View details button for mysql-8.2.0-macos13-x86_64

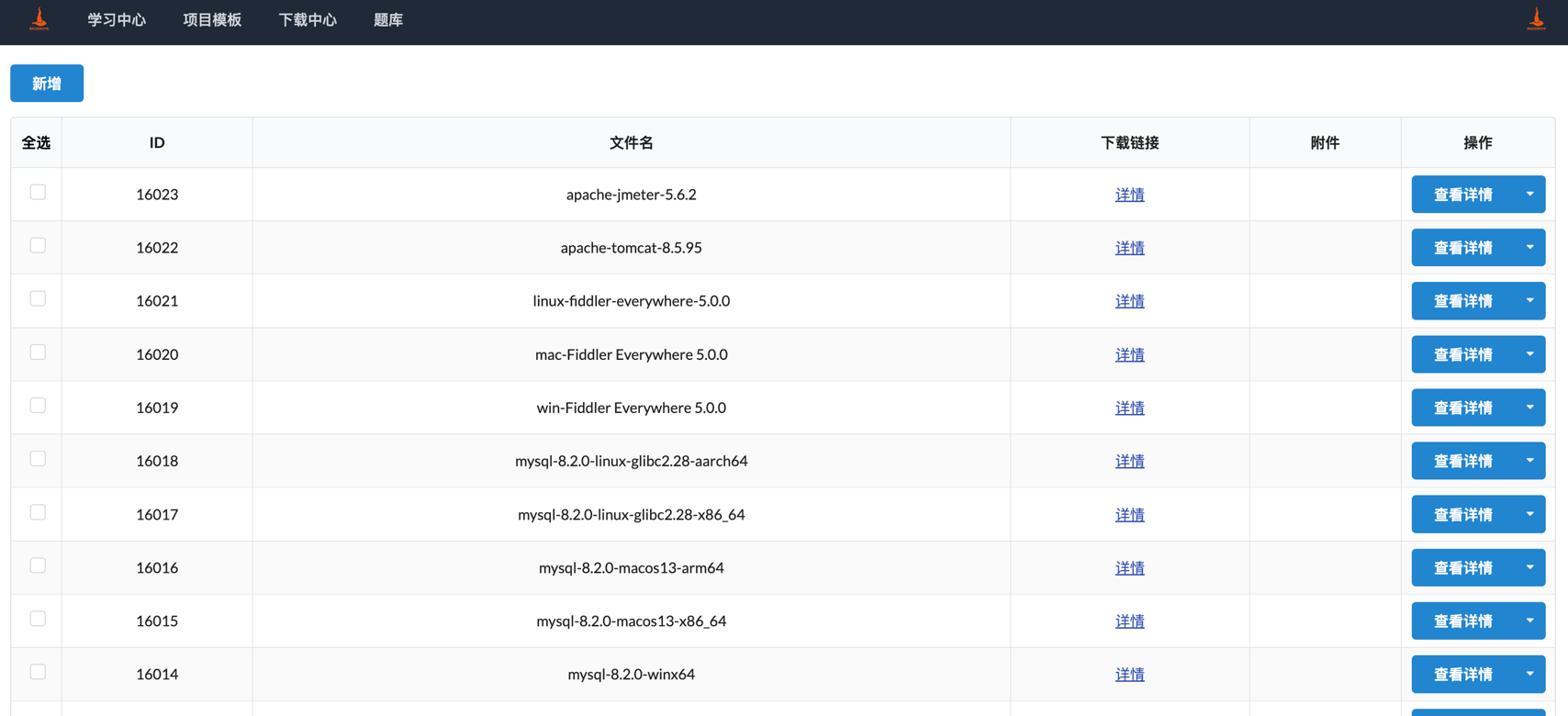(1462, 621)
